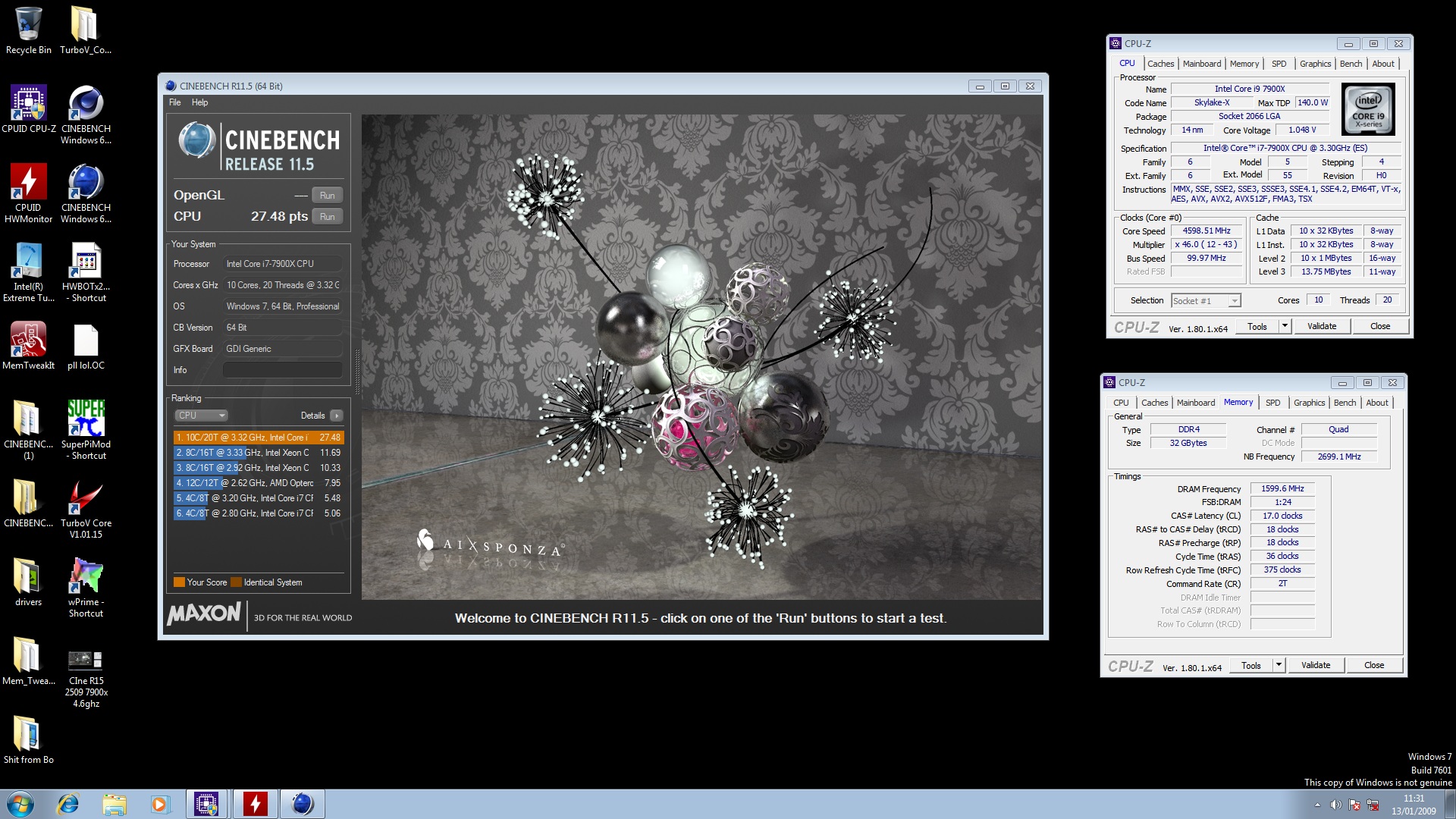
Task: Open the Recycle Bin desktop icon
Action: [29, 30]
